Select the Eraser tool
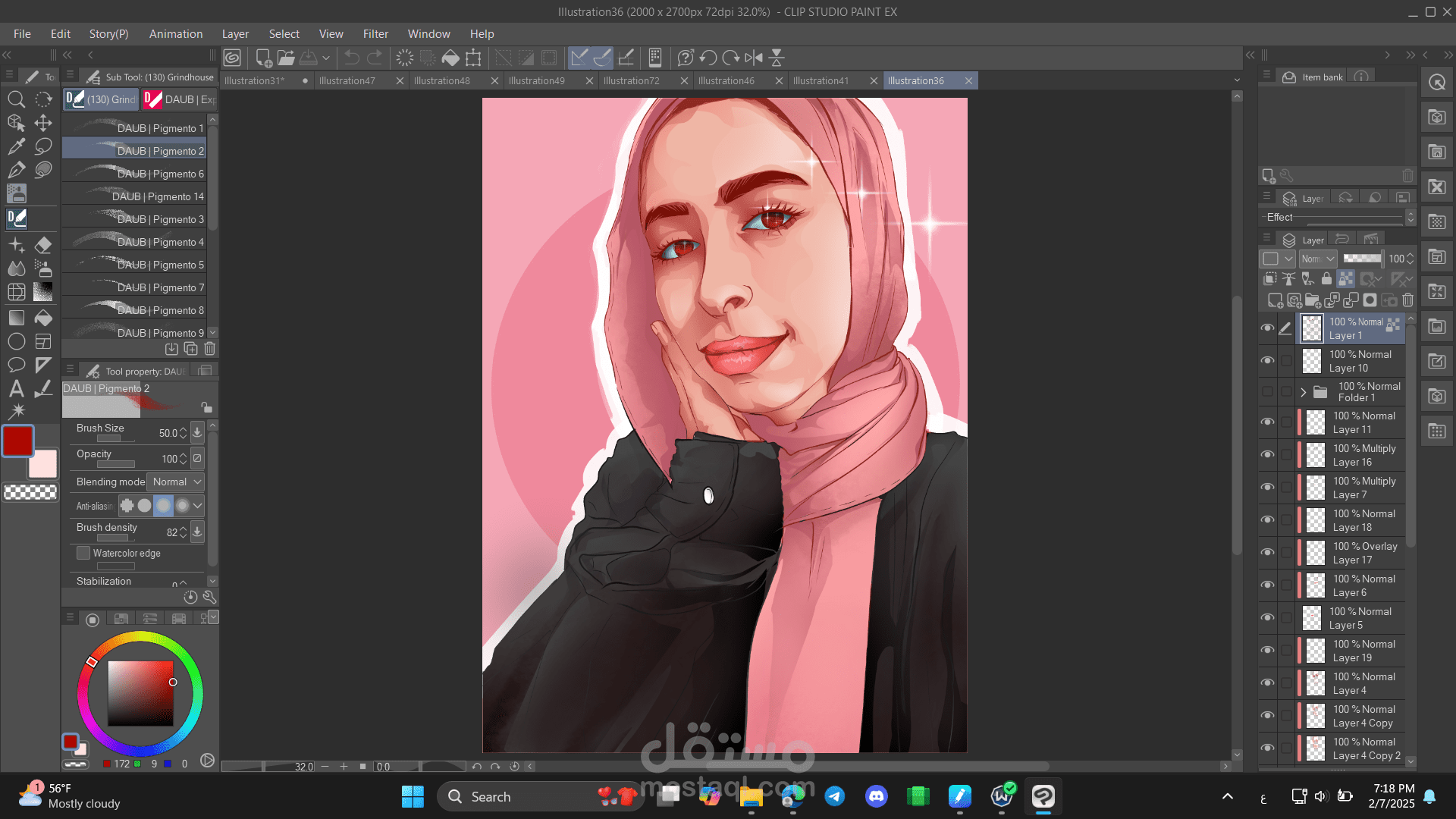Screen dimensions: 1456x819 43,245
